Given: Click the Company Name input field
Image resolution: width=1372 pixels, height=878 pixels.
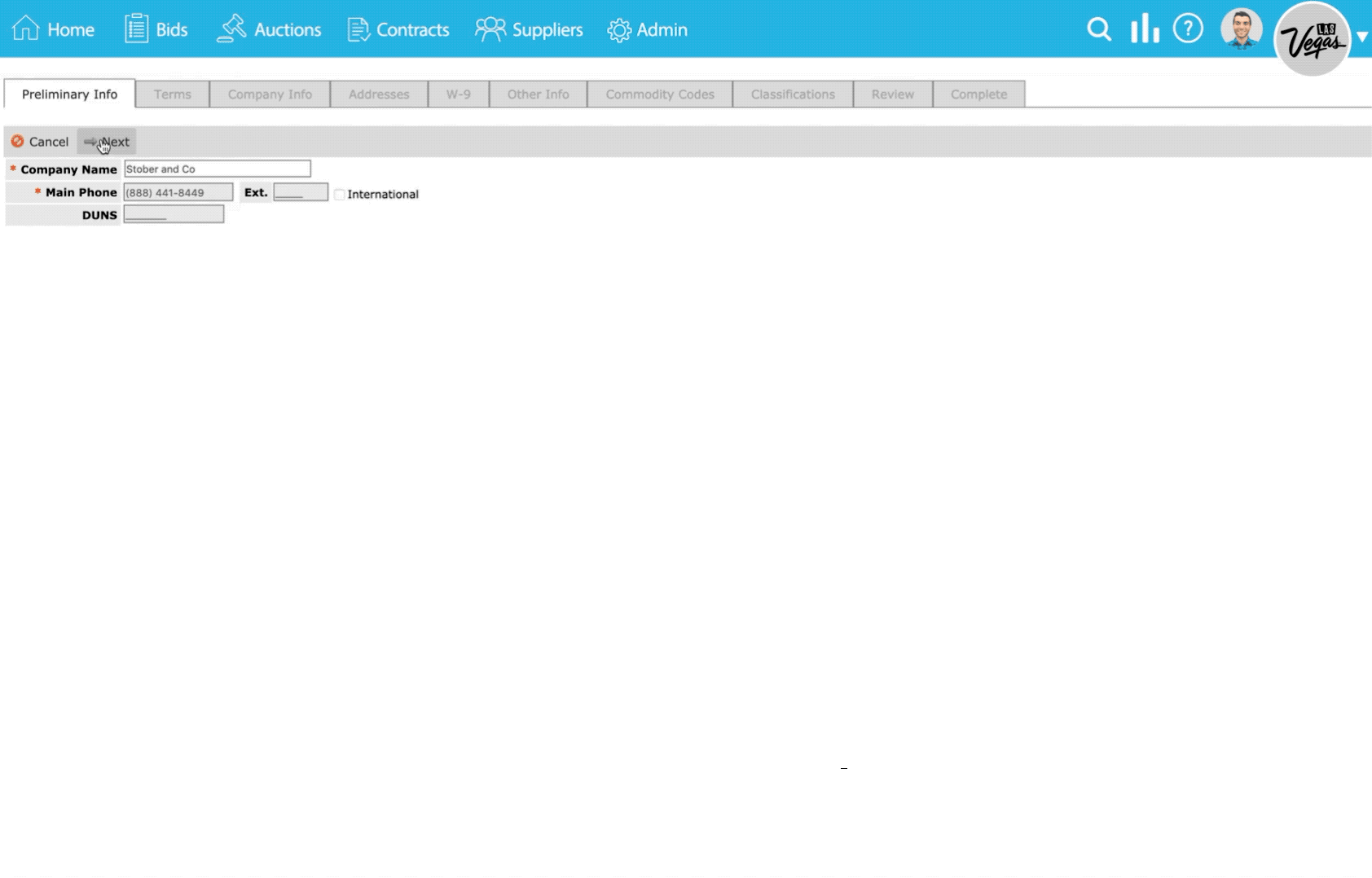Looking at the screenshot, I should click(x=217, y=169).
